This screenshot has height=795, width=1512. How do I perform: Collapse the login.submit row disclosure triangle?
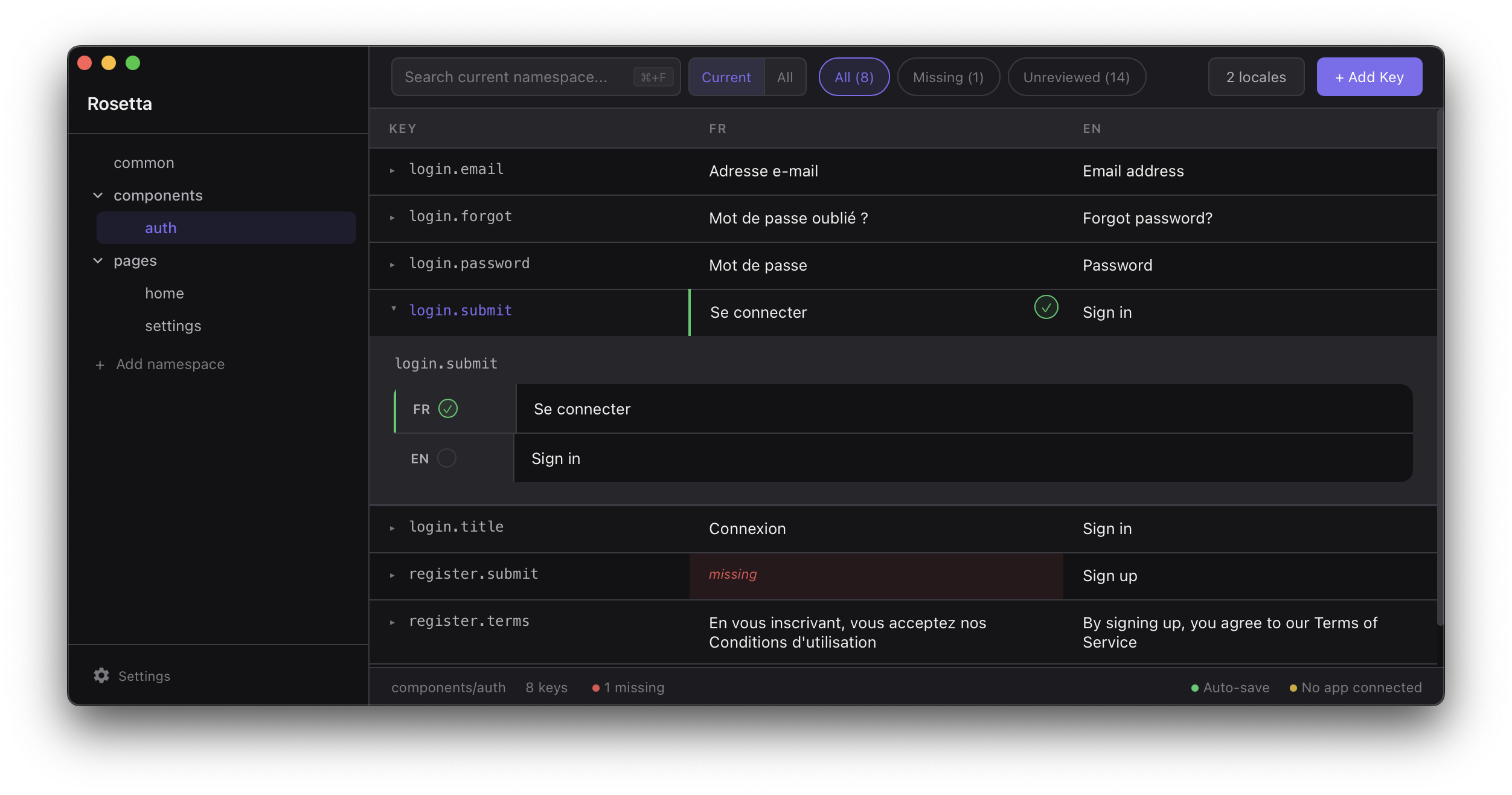tap(394, 309)
